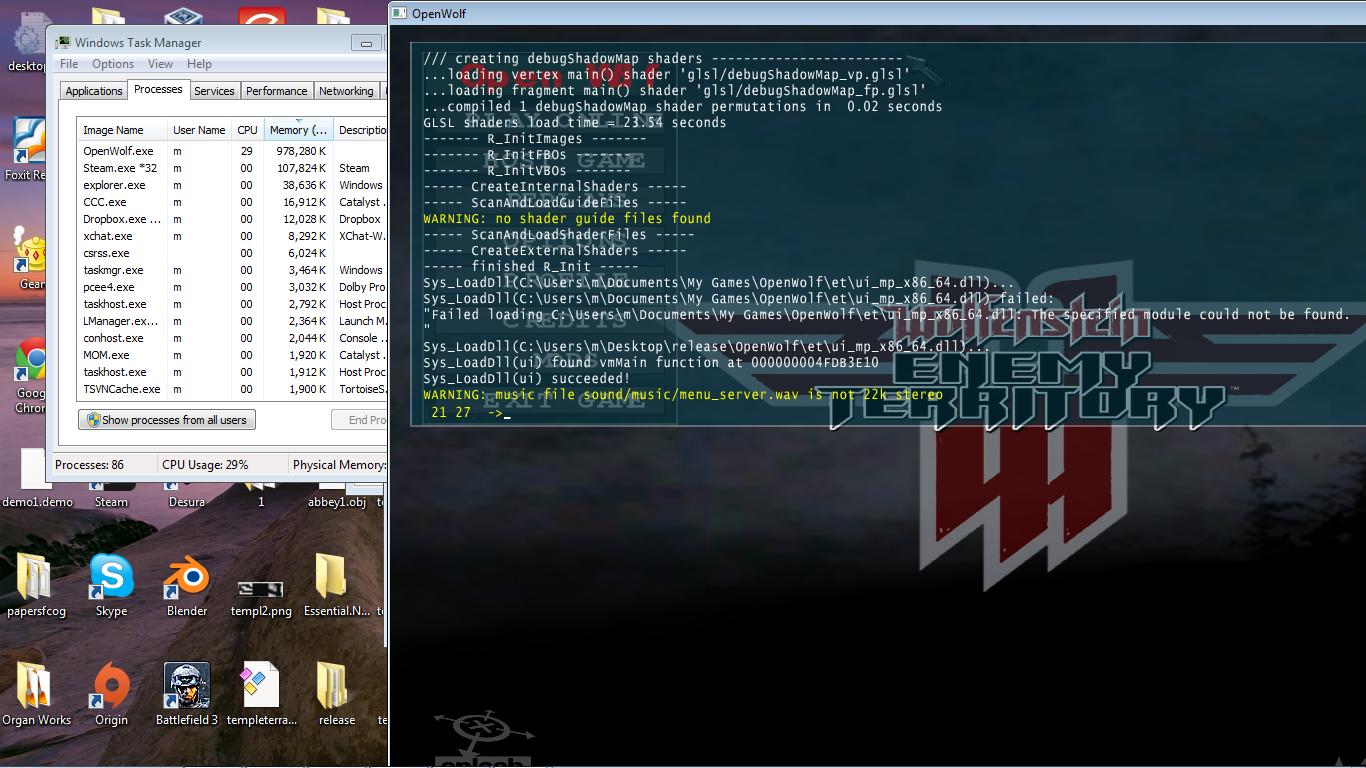This screenshot has width=1366, height=768.
Task: Select the csrss.exe process row
Action: tap(232, 253)
